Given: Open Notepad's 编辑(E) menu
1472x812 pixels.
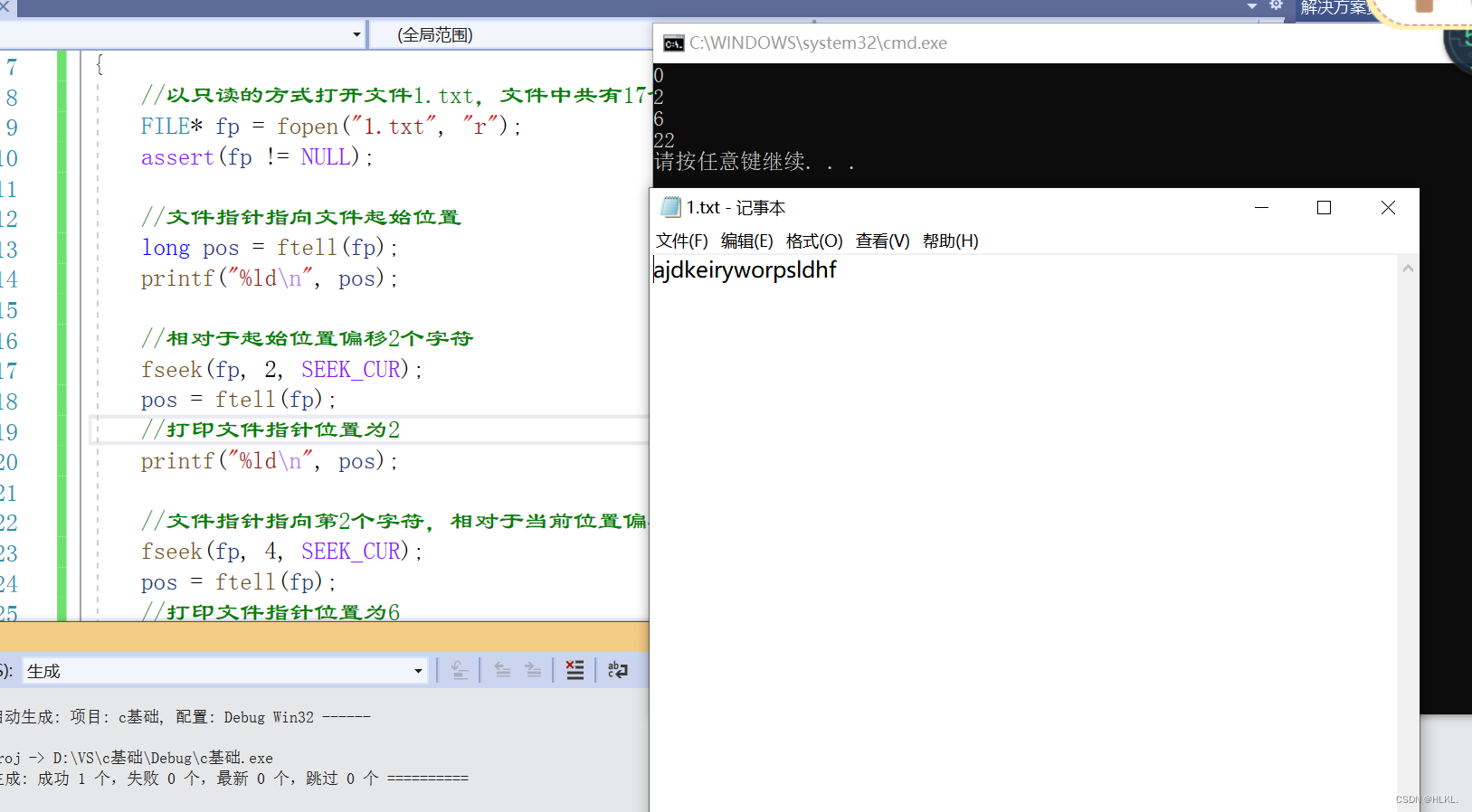Looking at the screenshot, I should (746, 241).
